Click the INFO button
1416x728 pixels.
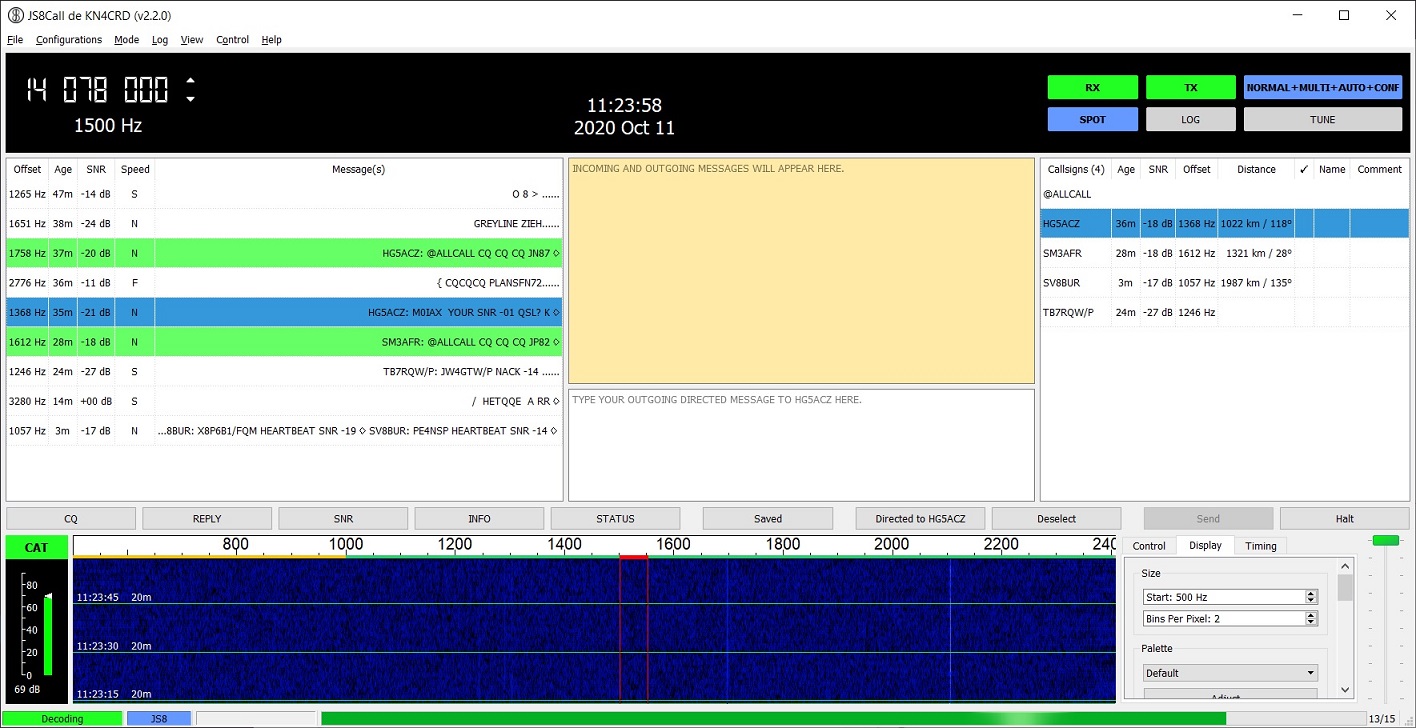pyautogui.click(x=479, y=519)
